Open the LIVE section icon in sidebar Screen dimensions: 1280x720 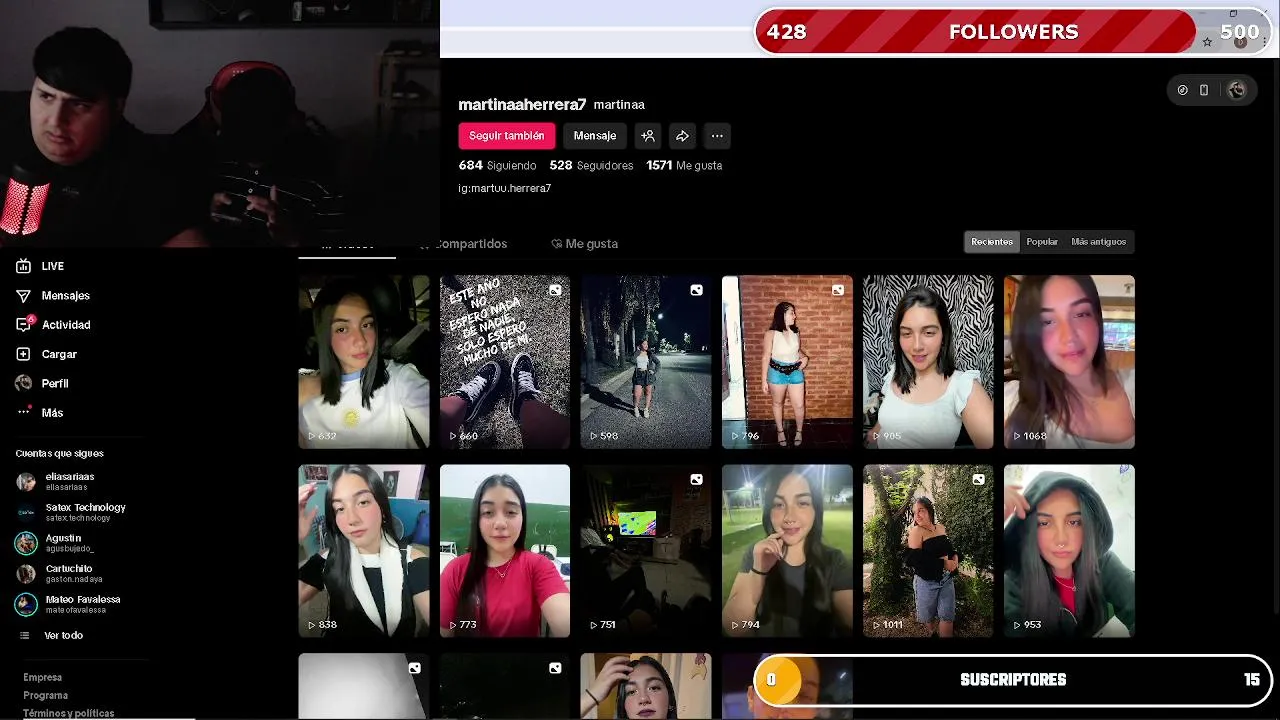(23, 266)
